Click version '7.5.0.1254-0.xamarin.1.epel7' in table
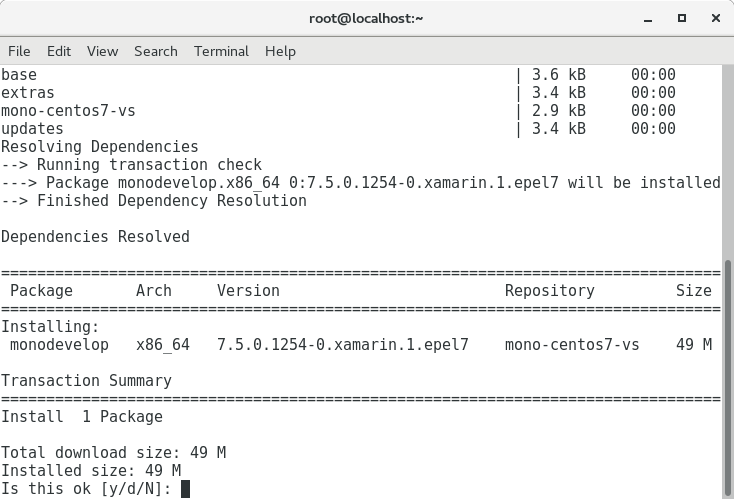This screenshot has height=499, width=734. click(x=343, y=345)
